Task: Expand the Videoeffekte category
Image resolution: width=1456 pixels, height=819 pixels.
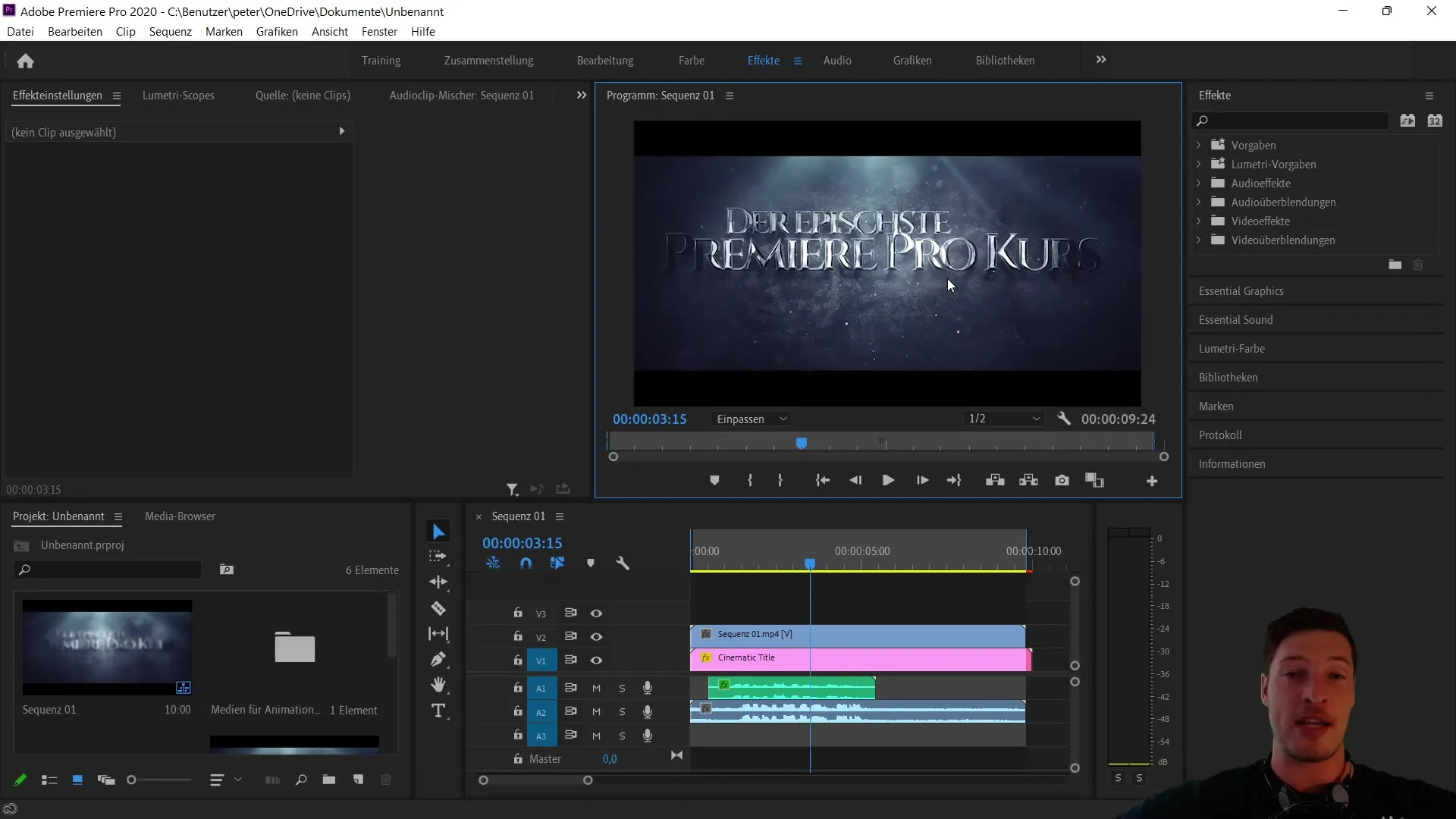Action: coord(1198,221)
